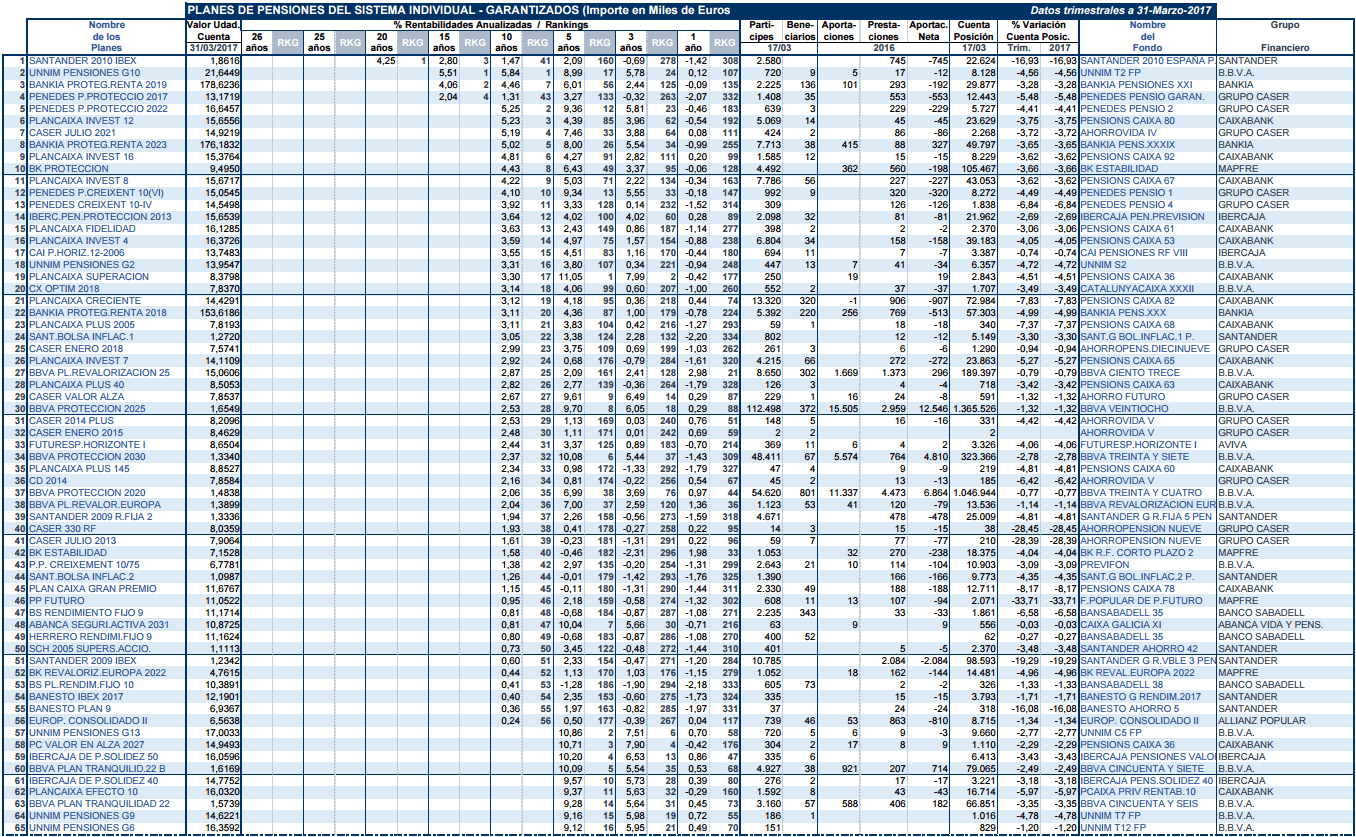This screenshot has width=1356, height=837.
Task: Select the 'Grupo Financiero' column header
Action: 1284,35
